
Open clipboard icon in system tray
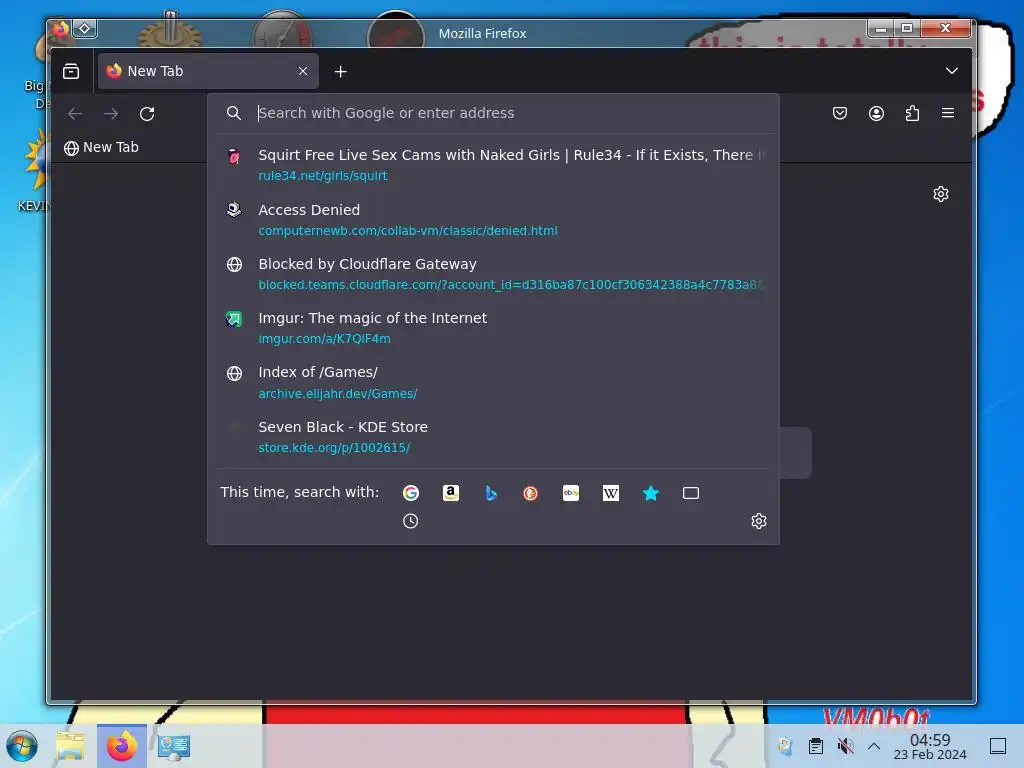[x=816, y=746]
